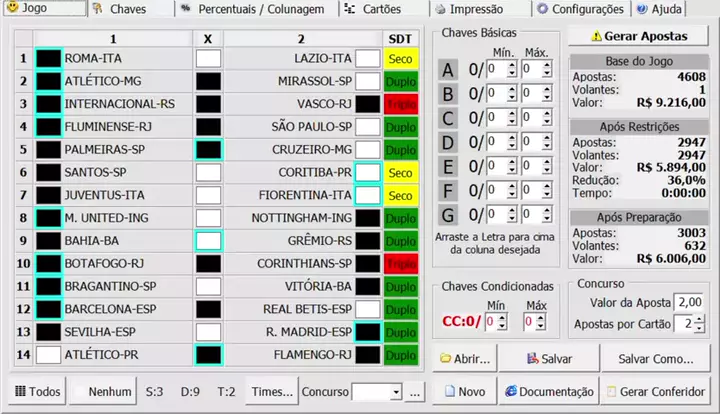Select key letter B in Chaves Básicas
This screenshot has height=414, width=720.
[448, 94]
